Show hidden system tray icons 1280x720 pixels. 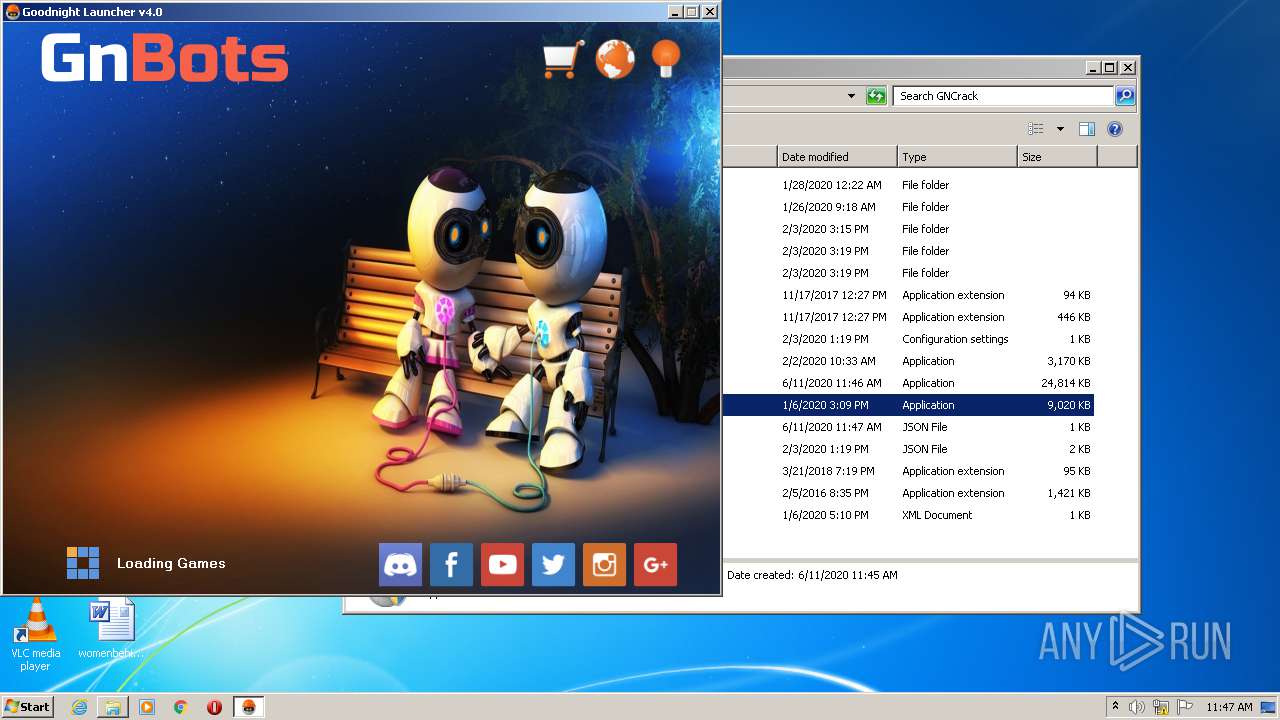pos(1115,707)
